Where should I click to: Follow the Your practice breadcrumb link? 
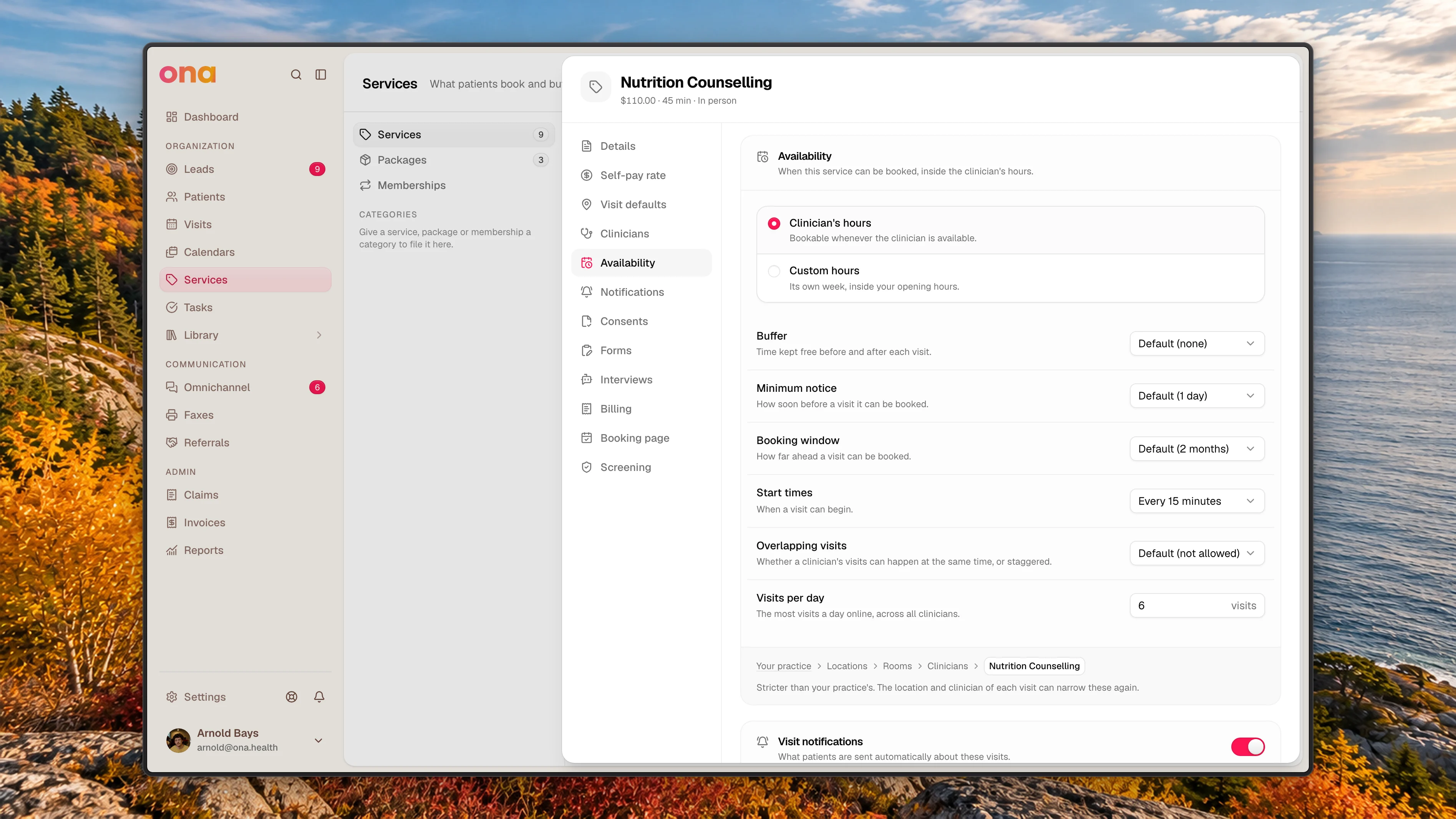click(783, 666)
